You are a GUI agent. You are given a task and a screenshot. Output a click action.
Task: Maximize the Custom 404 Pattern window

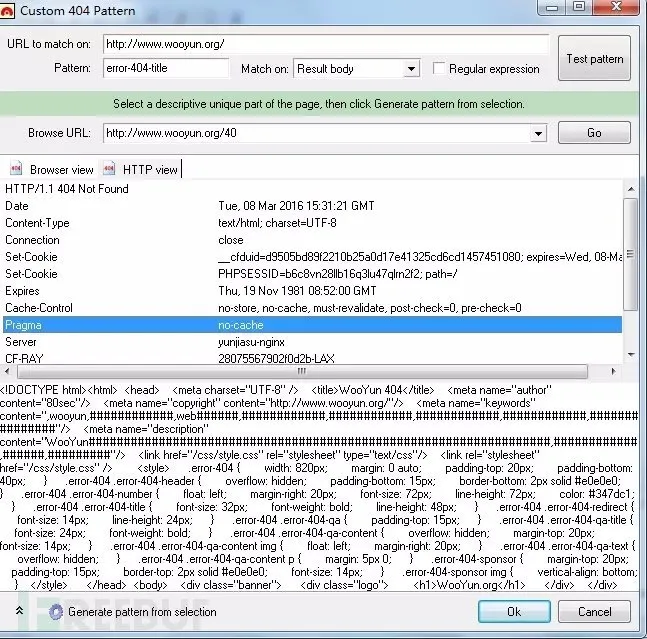pos(579,7)
